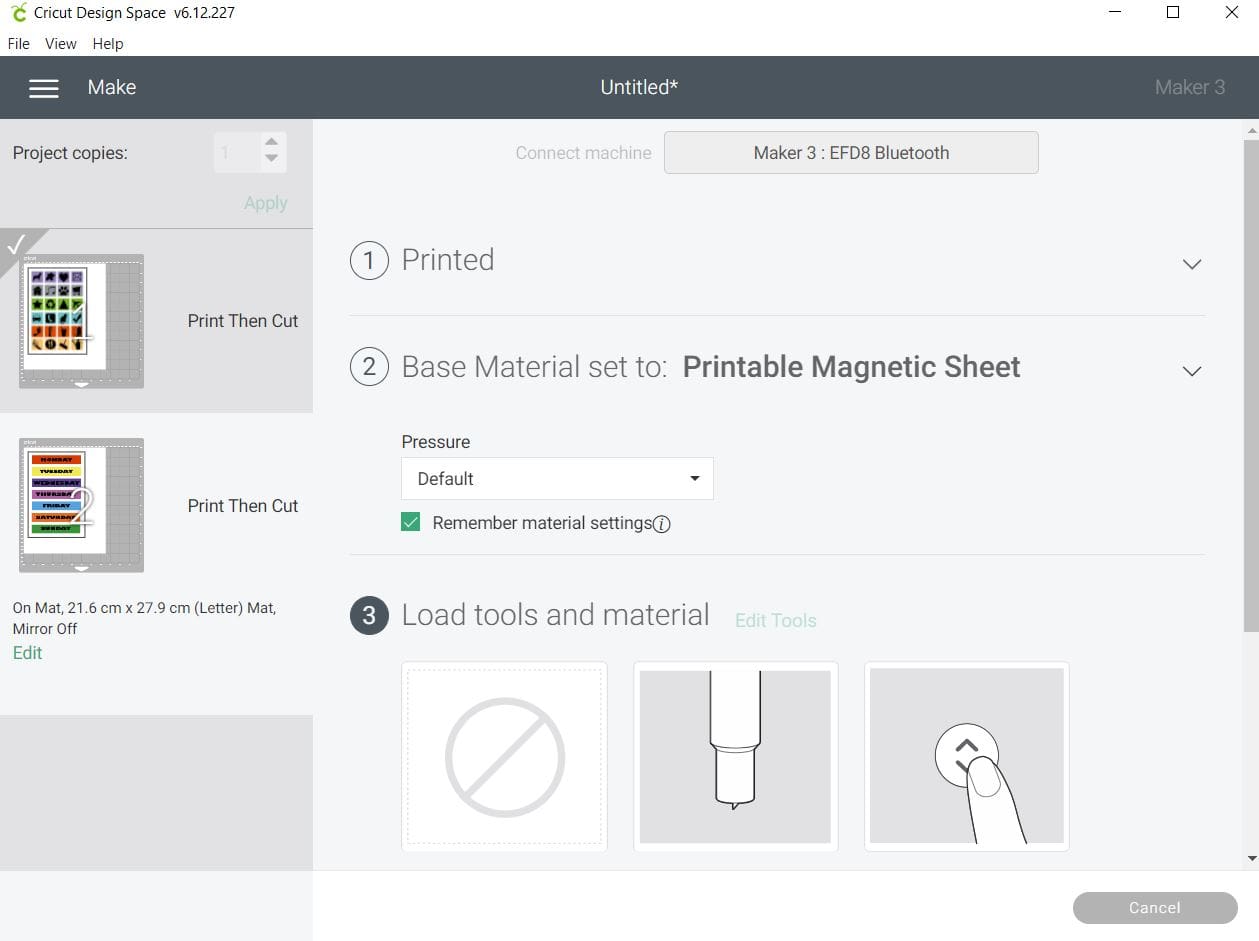
Task: Click the scrollbar up arrow
Action: 1251,130
